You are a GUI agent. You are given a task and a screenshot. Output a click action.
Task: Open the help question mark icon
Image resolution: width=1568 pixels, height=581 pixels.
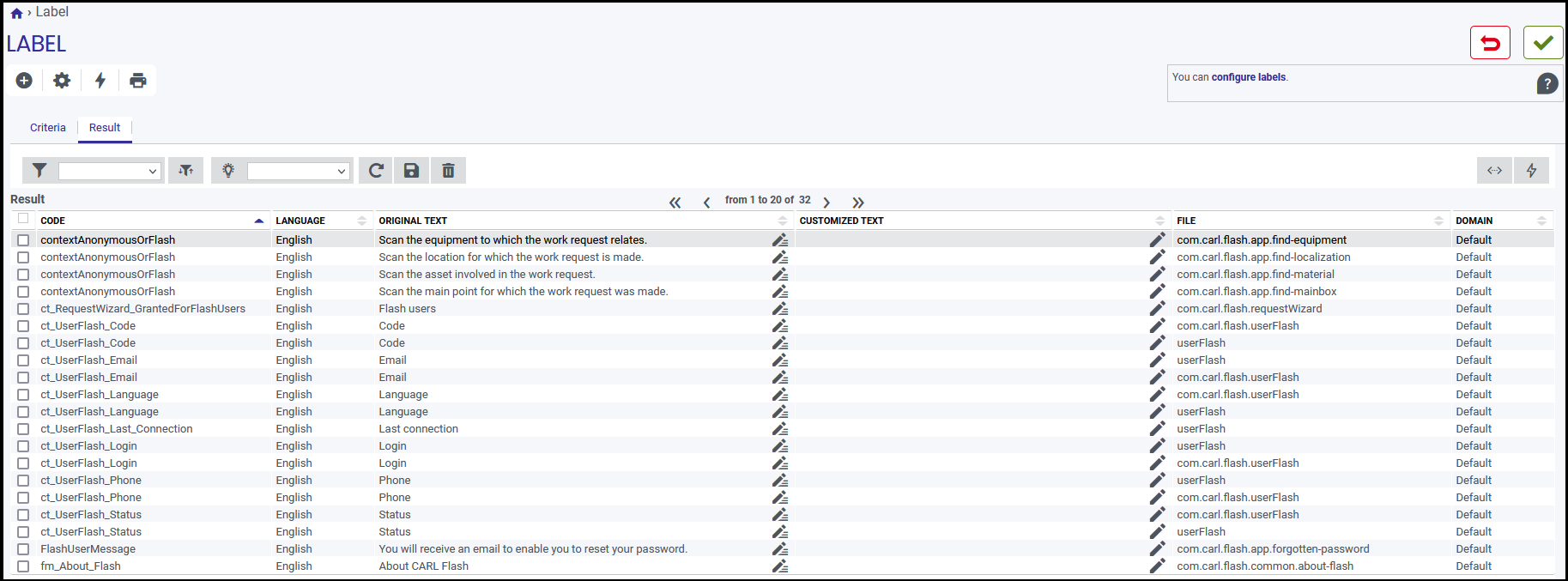click(1547, 84)
